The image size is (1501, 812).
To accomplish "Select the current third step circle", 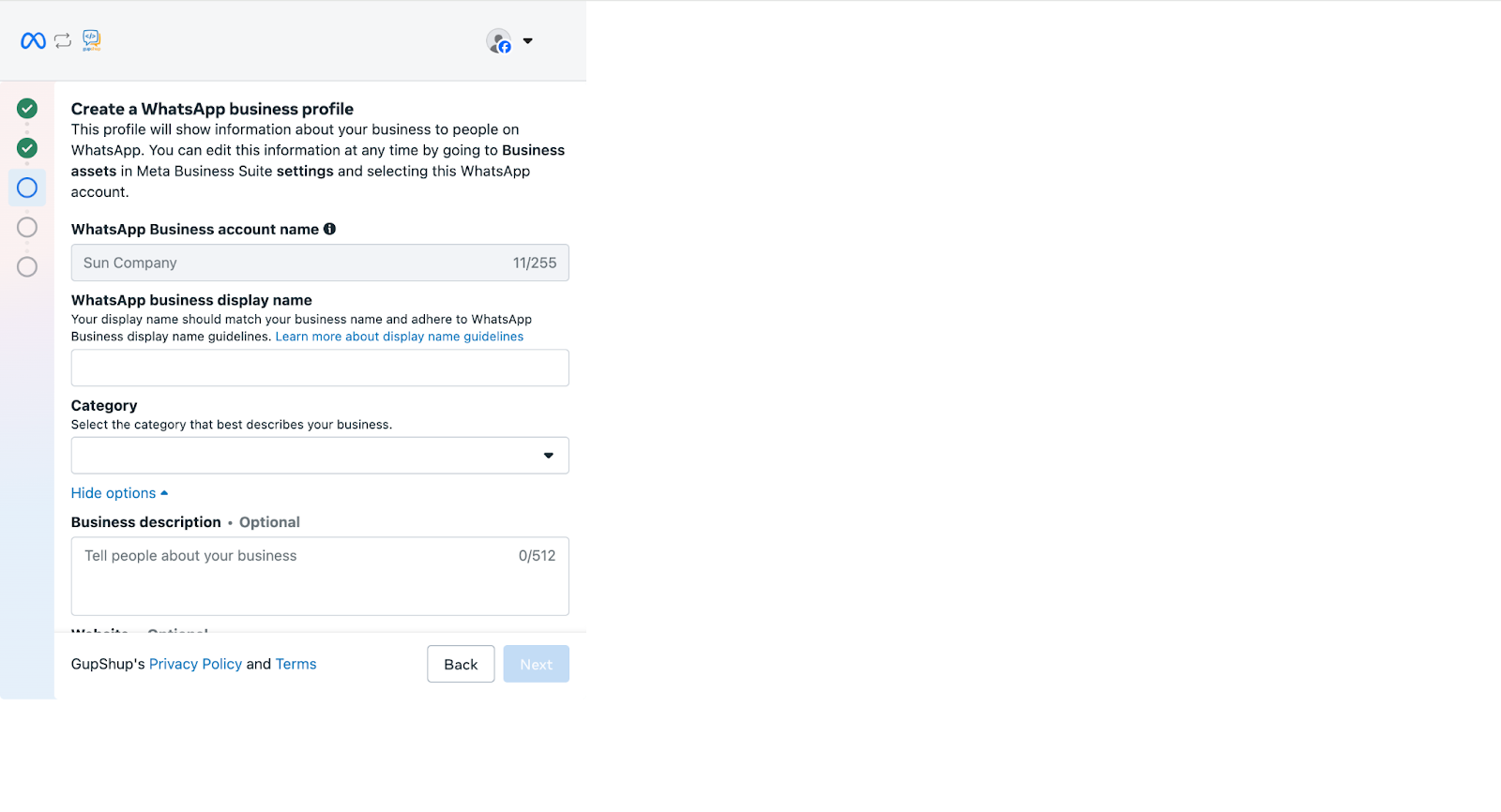I will pyautogui.click(x=27, y=188).
